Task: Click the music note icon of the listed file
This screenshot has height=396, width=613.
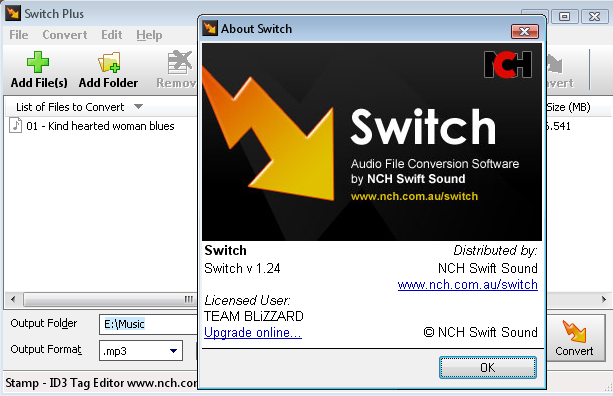Action: (x=15, y=126)
